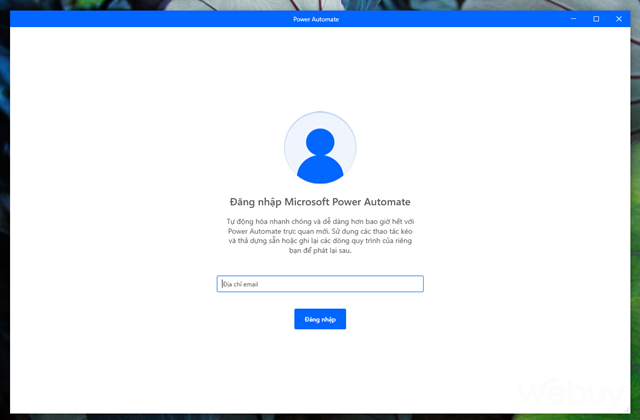Maximize the Power Automate window
The height and width of the screenshot is (420, 640).
click(596, 19)
